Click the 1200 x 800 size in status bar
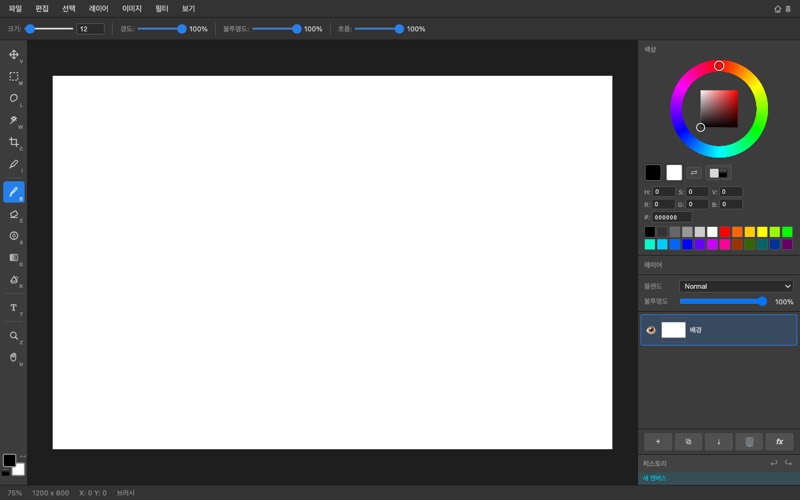The width and height of the screenshot is (800, 500). pos(51,493)
